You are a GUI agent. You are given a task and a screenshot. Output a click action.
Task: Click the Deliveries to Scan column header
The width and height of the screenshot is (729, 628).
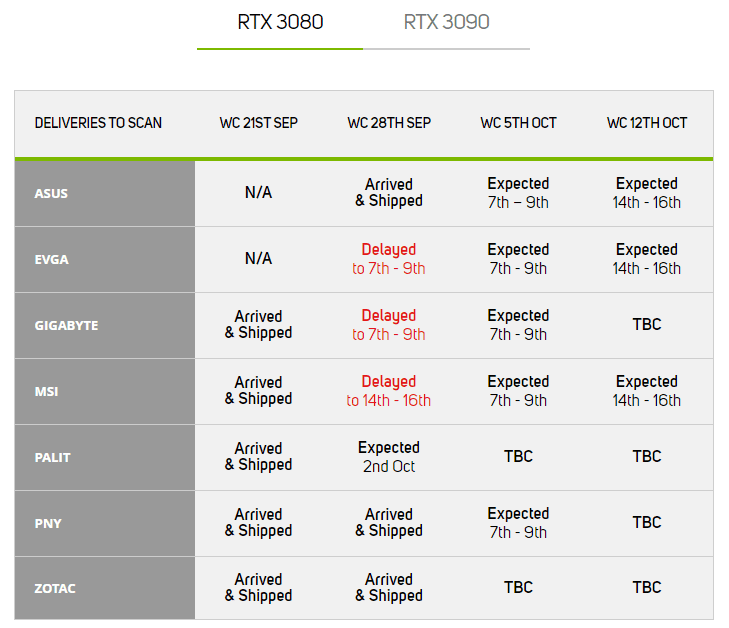(x=98, y=123)
